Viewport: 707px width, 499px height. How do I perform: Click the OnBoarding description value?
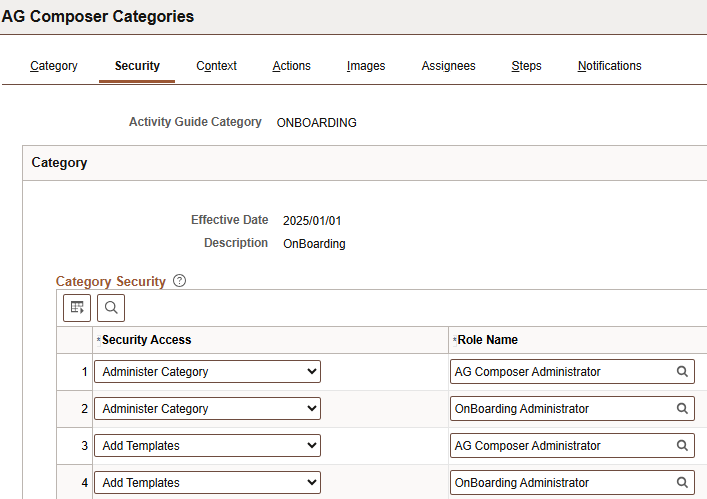click(x=314, y=244)
